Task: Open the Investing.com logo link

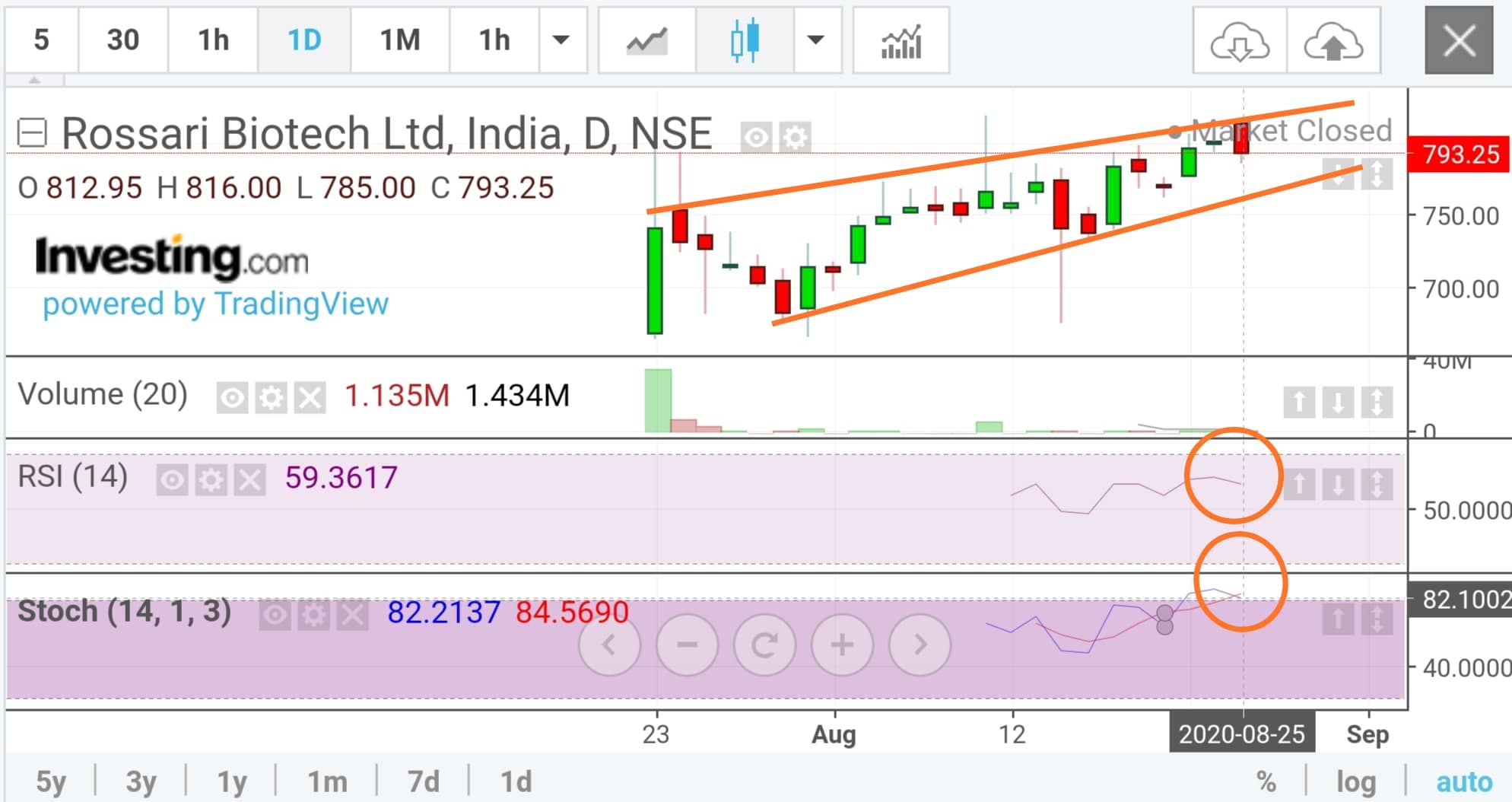Action: click(x=172, y=257)
